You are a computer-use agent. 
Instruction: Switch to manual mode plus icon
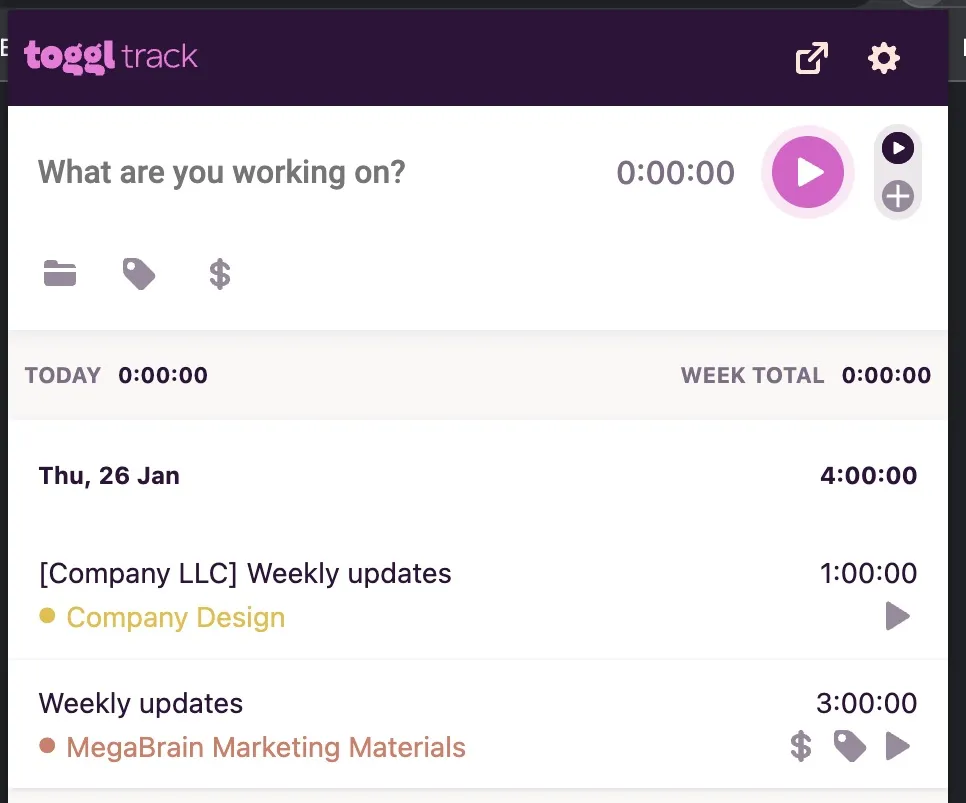click(x=898, y=196)
